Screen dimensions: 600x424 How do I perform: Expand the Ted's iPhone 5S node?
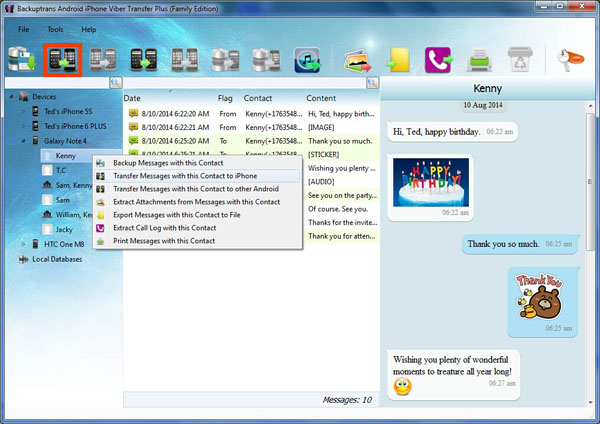[x=23, y=112]
